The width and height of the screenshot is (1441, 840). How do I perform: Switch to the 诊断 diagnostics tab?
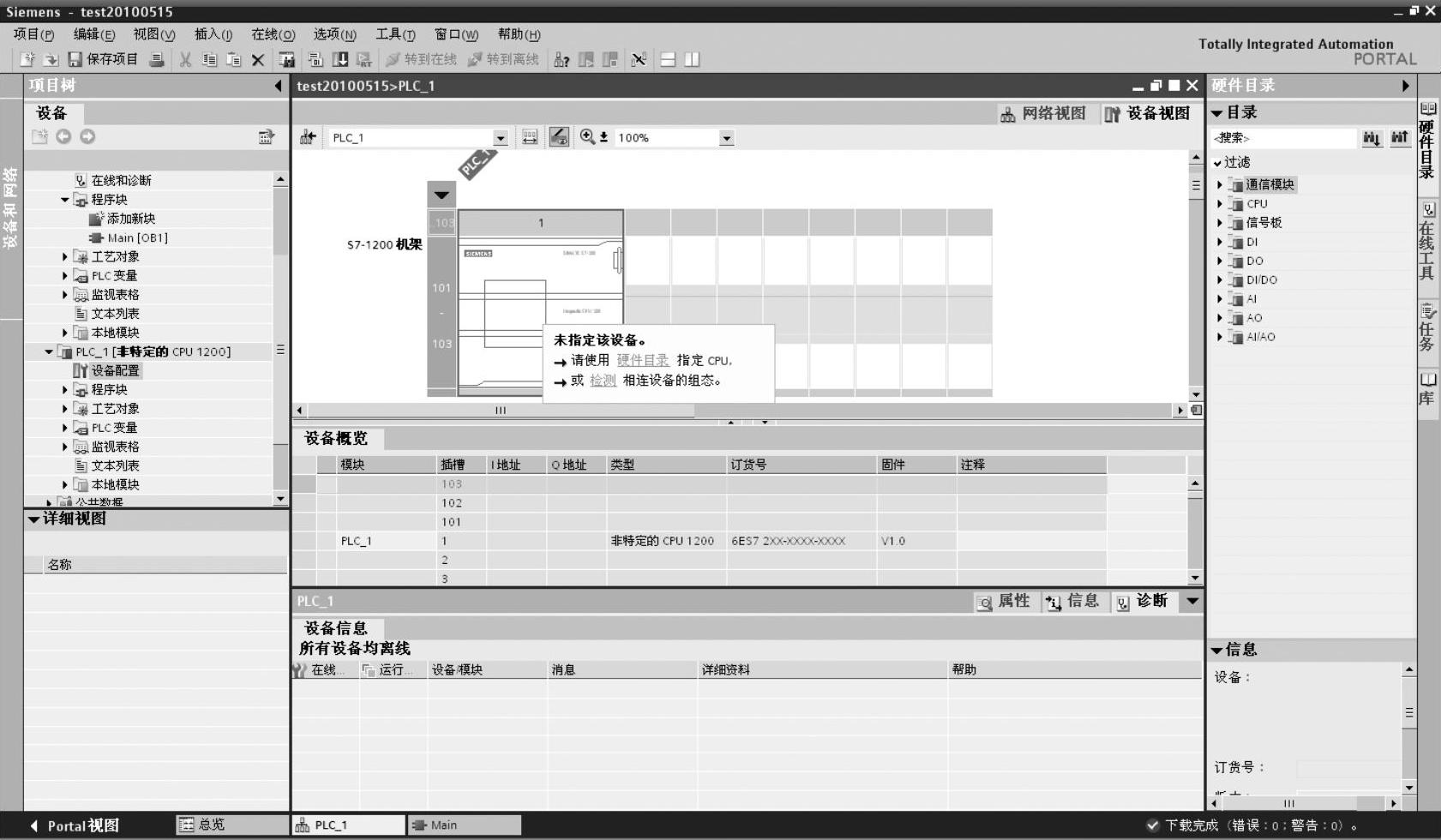click(x=1143, y=601)
